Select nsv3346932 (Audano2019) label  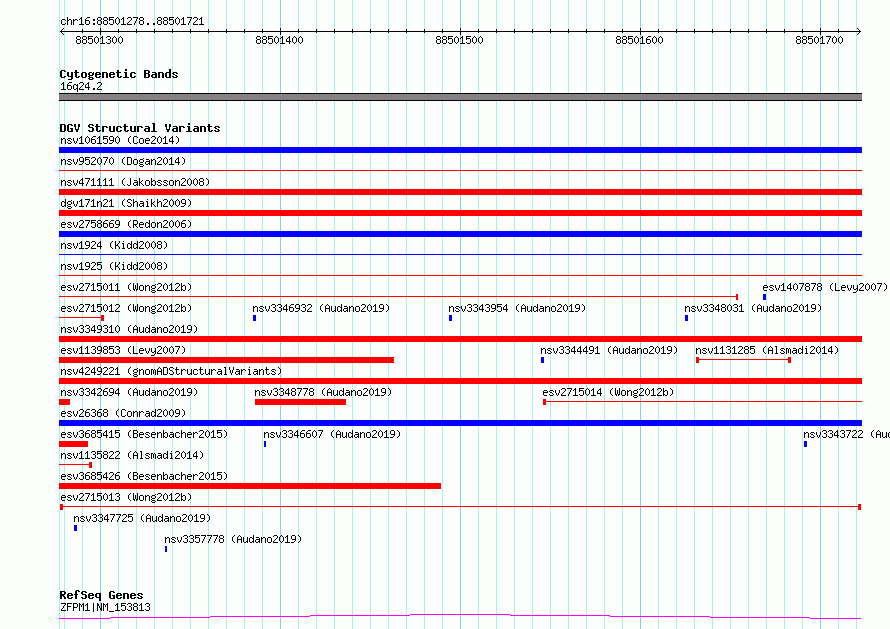(321, 308)
